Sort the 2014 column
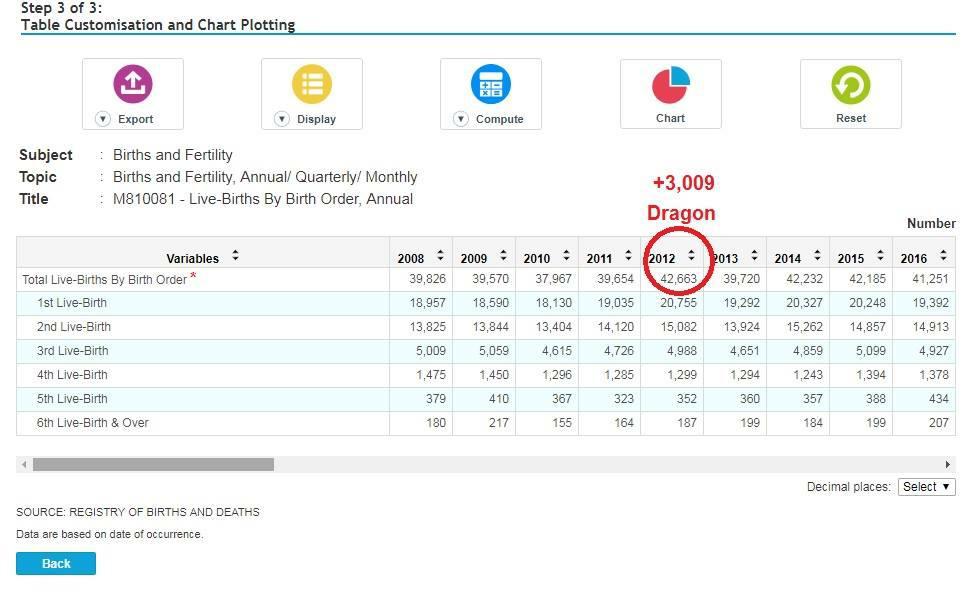The image size is (976, 593). pyautogui.click(x=817, y=255)
